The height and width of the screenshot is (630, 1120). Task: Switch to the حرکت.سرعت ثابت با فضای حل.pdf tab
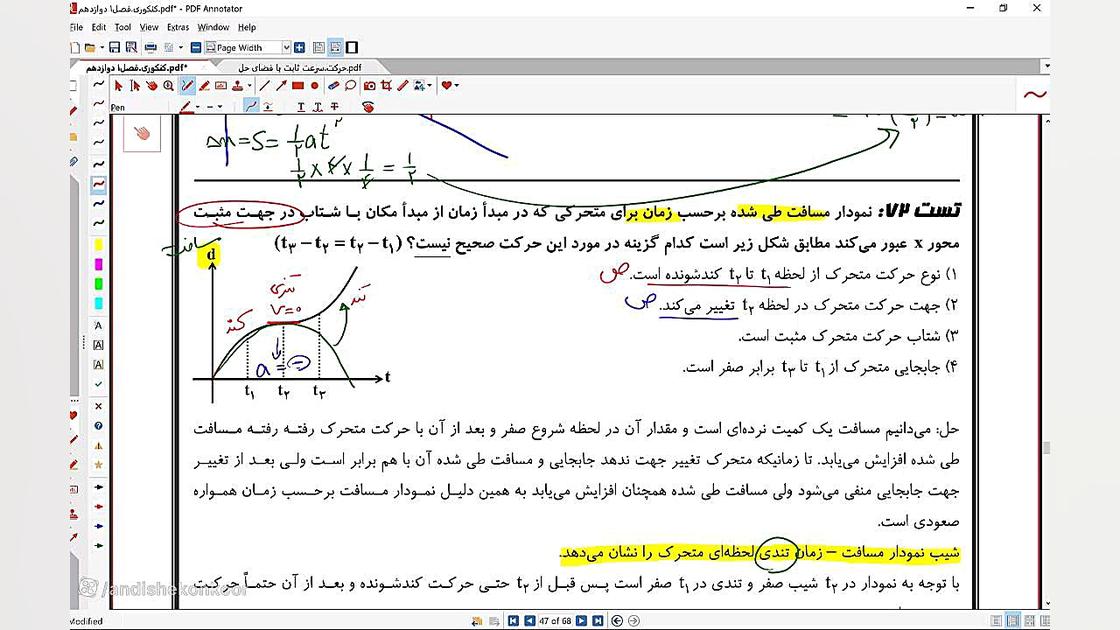(x=300, y=67)
